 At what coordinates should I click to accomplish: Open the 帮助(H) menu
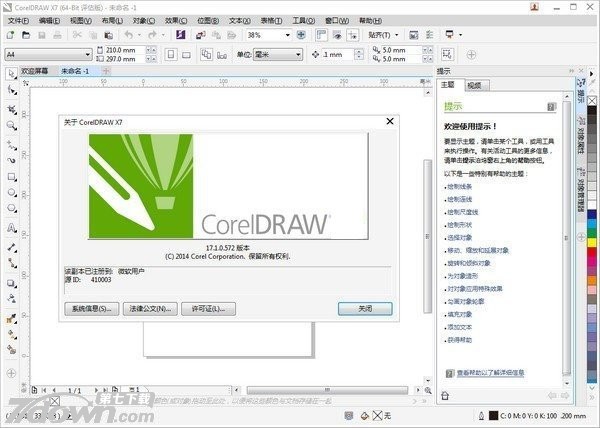point(370,21)
